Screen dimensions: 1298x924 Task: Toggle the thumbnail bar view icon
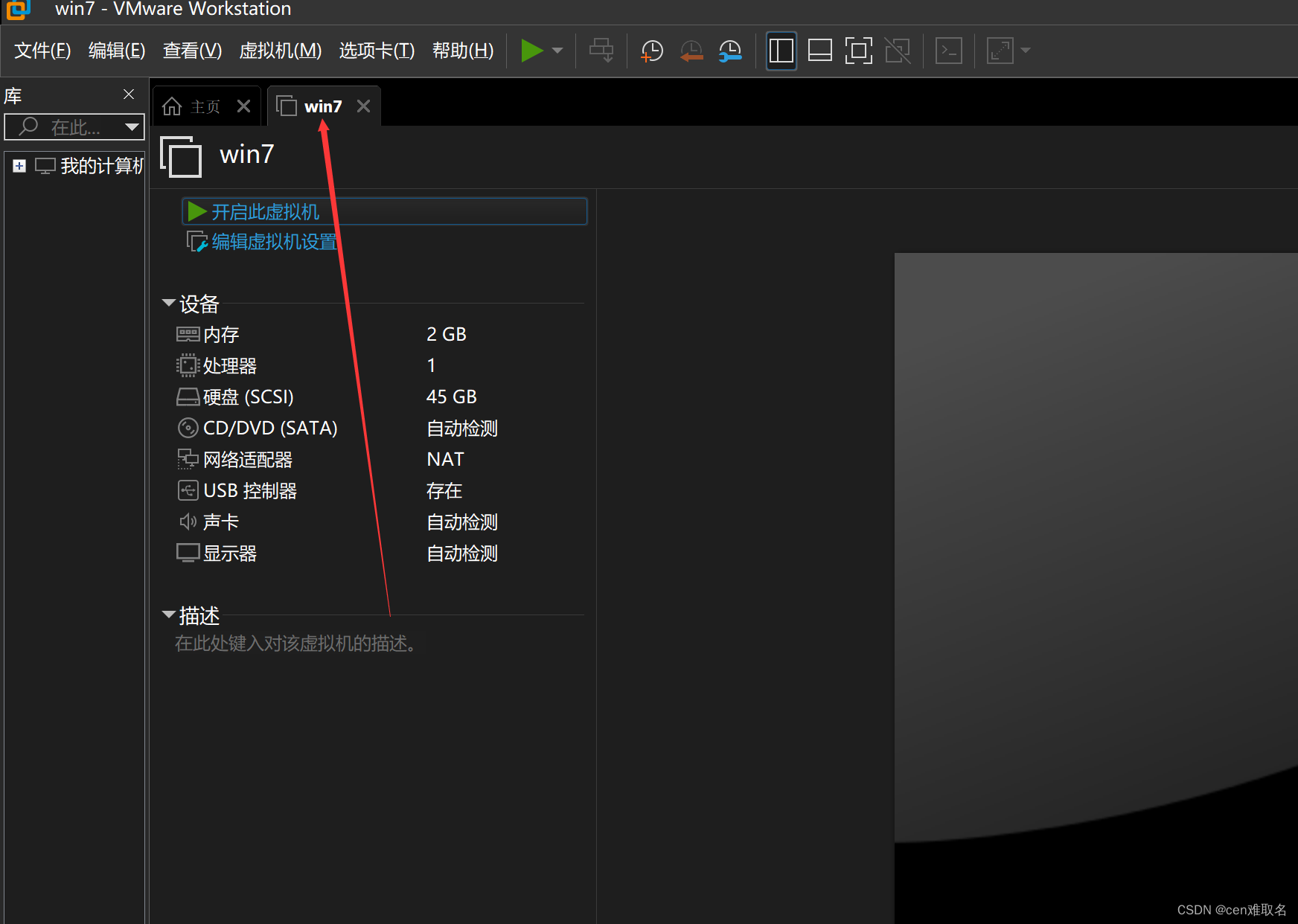[819, 51]
